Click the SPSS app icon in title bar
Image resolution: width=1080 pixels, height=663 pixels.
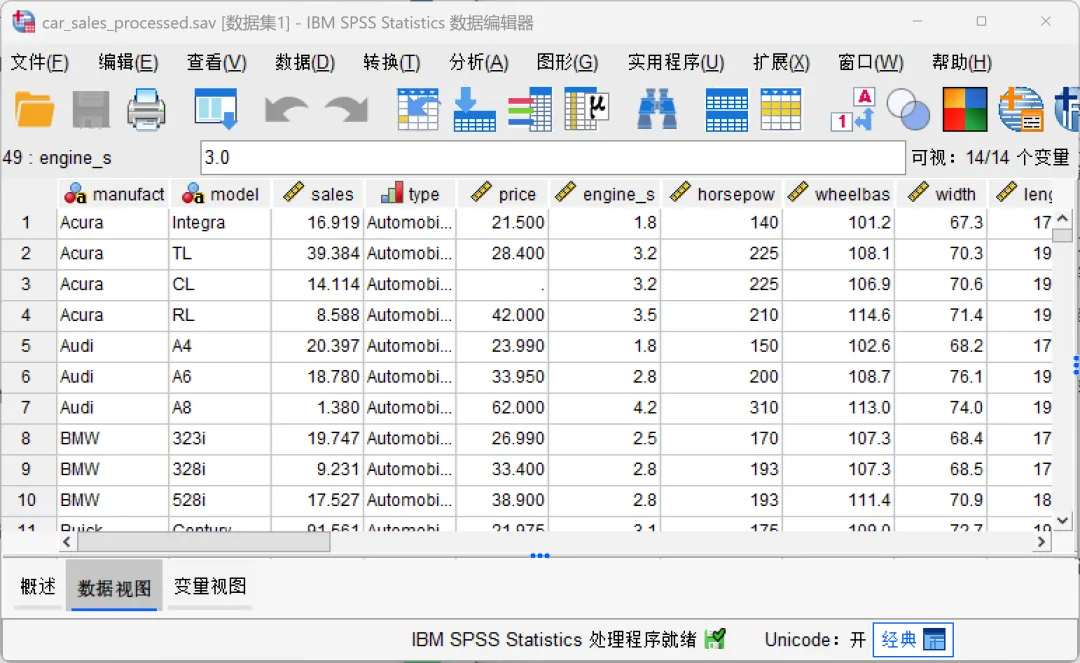click(23, 22)
